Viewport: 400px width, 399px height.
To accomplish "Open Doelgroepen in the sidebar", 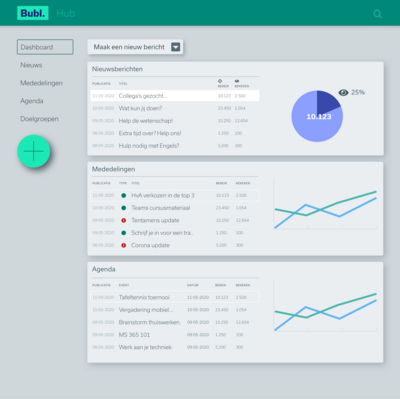I will coord(39,119).
